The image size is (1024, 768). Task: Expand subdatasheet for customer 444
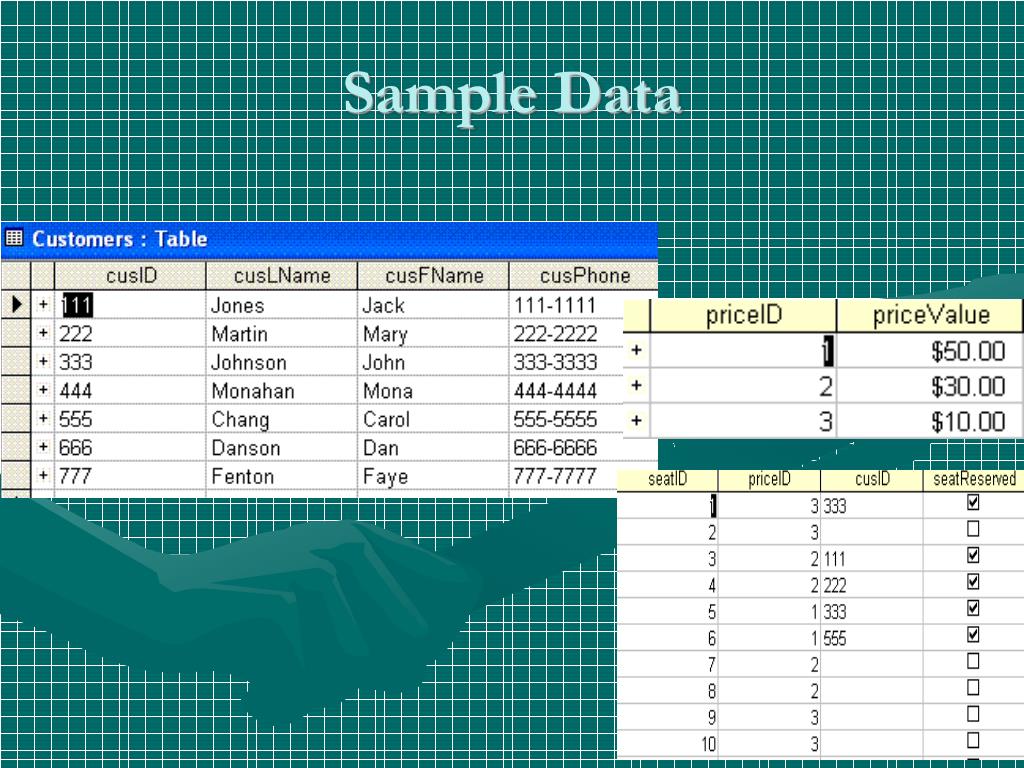click(x=43, y=390)
